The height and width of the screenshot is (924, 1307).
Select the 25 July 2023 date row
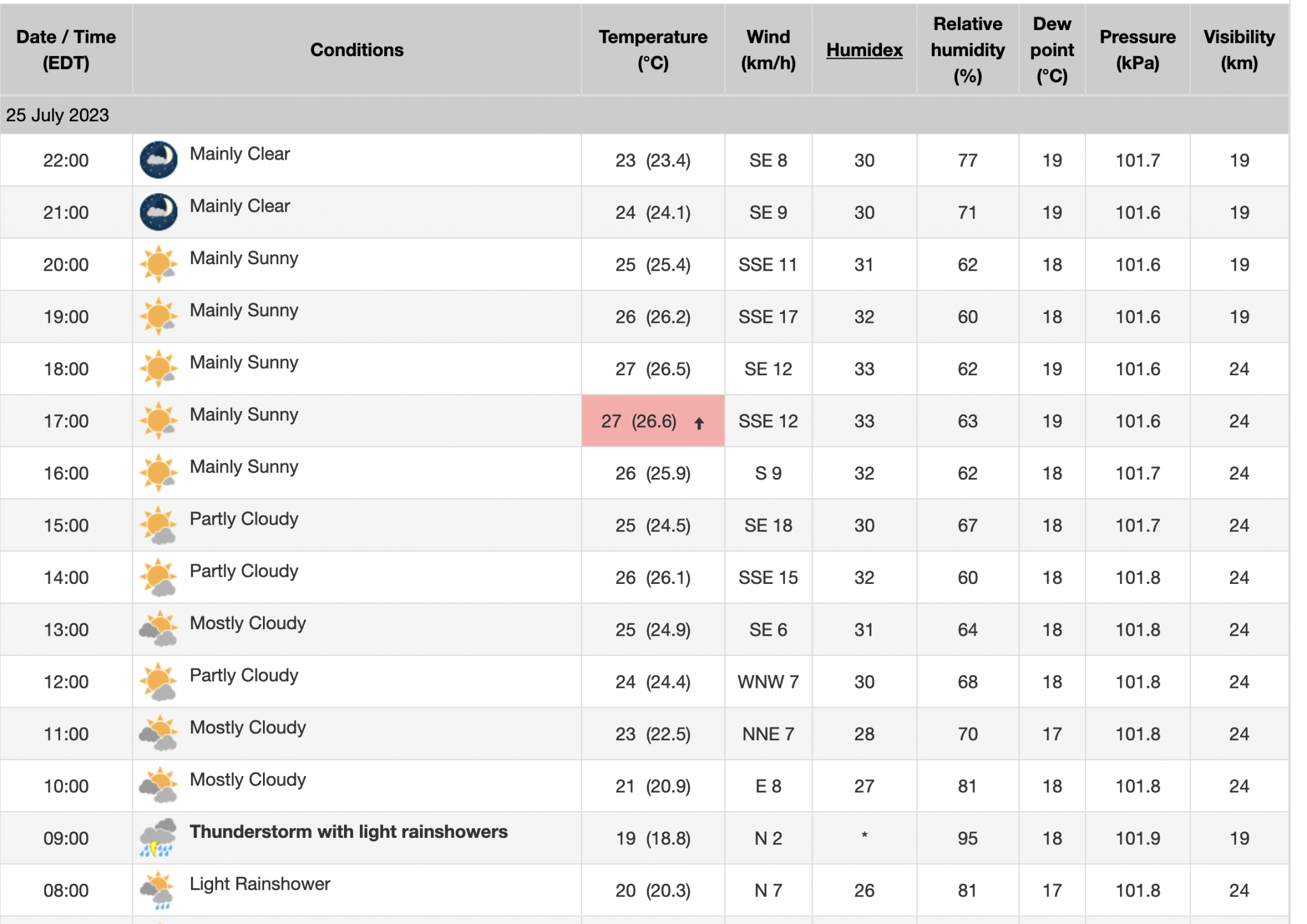645,115
